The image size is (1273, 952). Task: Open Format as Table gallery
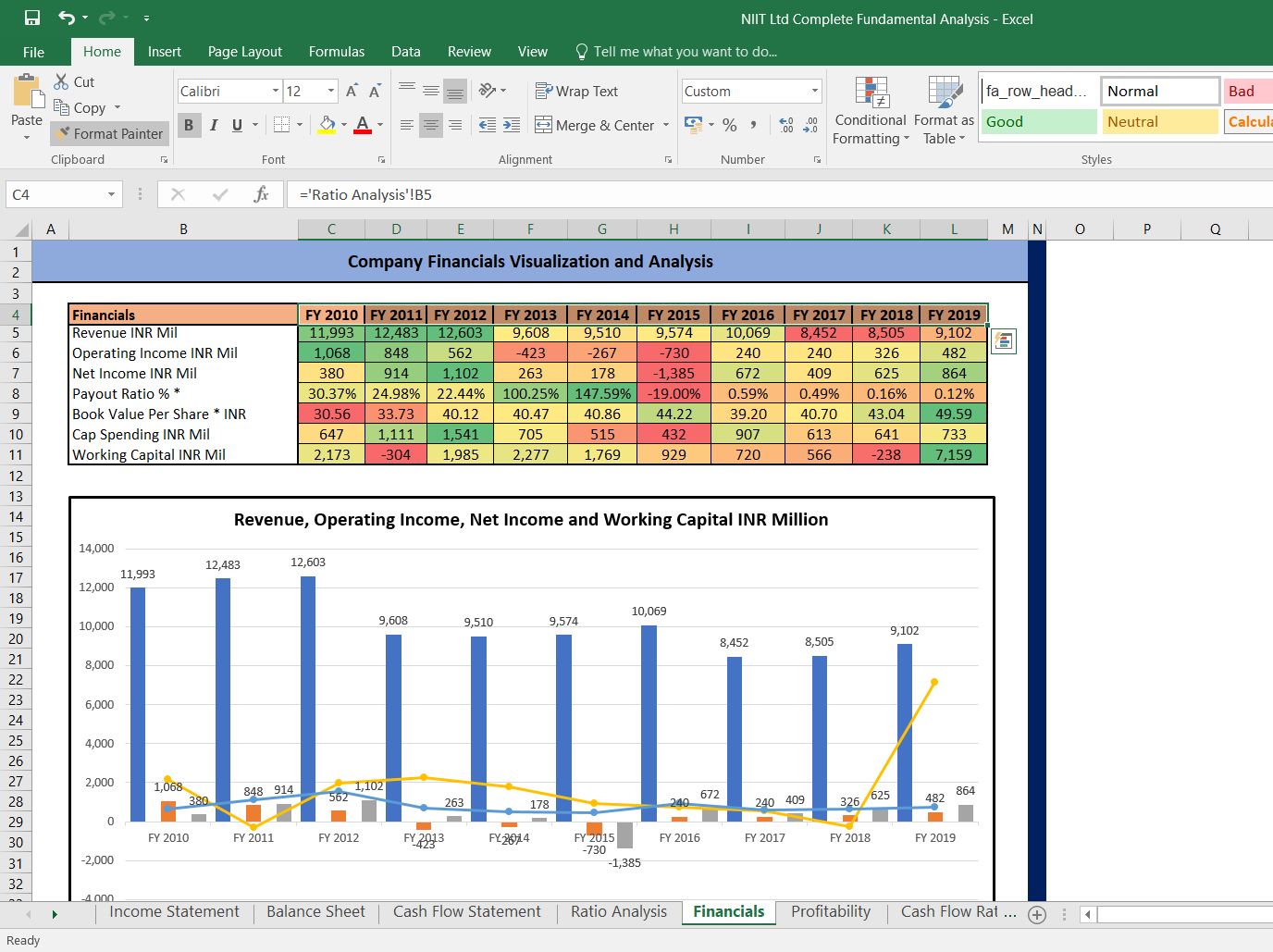[x=945, y=110]
